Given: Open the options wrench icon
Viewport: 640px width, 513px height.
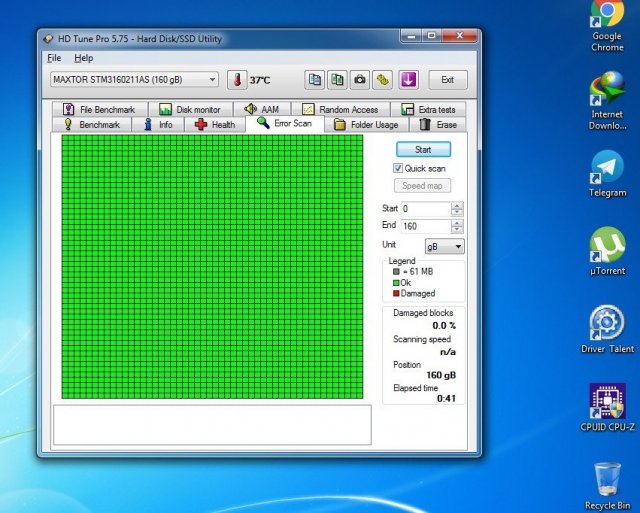Looking at the screenshot, I should click(x=382, y=80).
